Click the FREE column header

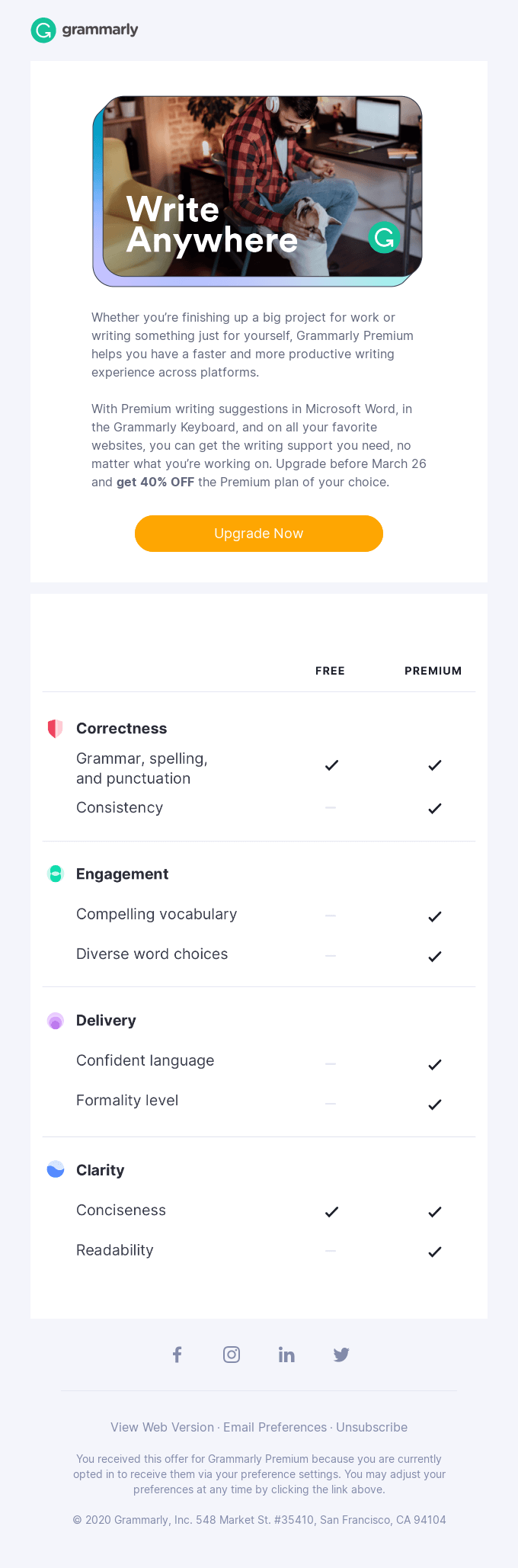pos(330,671)
